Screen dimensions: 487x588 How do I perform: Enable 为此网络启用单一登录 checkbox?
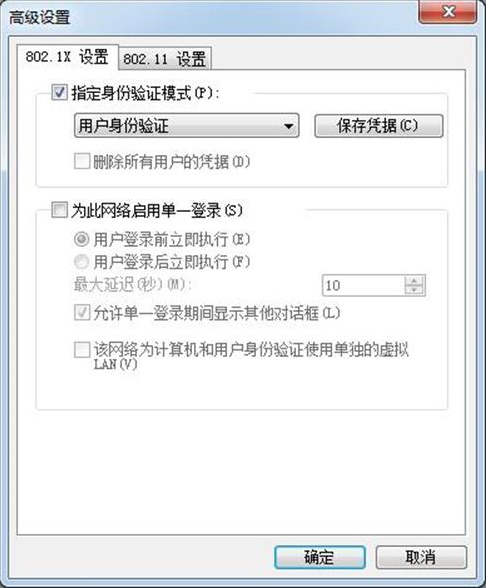point(59,210)
